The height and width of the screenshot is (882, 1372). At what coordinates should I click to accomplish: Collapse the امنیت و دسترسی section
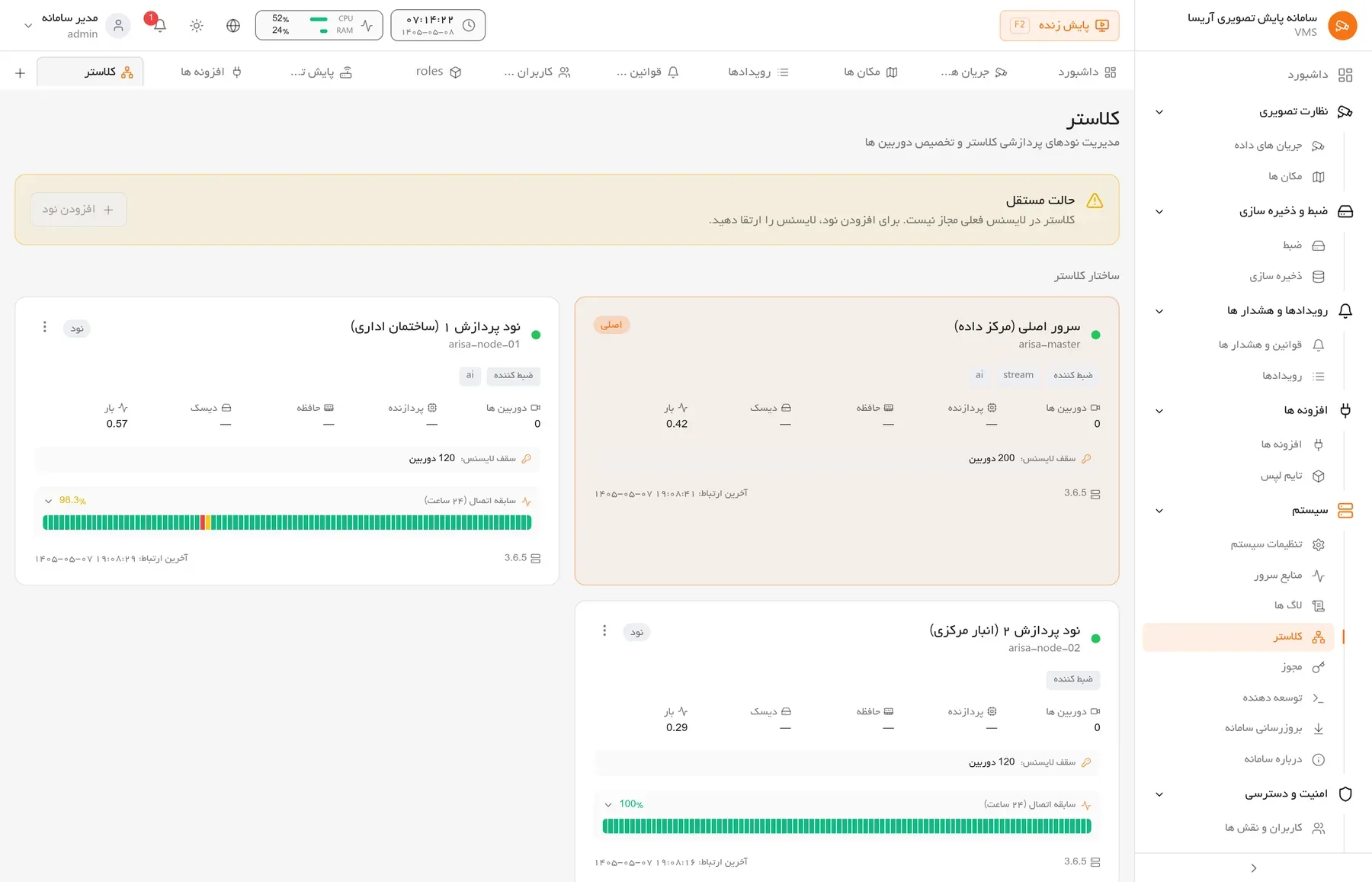1159,794
